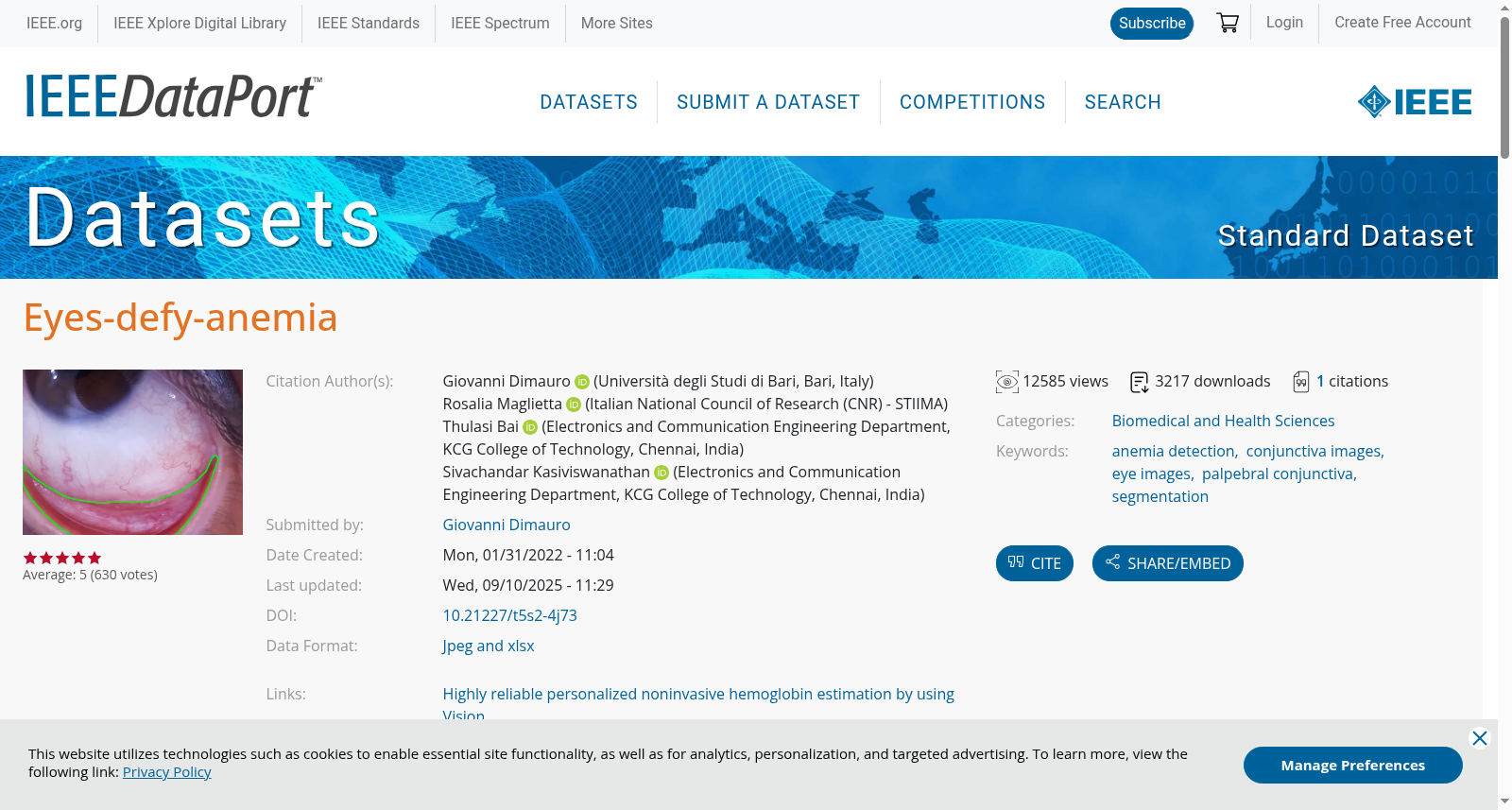This screenshot has width=1512, height=810.
Task: Open the 1 citations link
Action: pyautogui.click(x=1352, y=382)
